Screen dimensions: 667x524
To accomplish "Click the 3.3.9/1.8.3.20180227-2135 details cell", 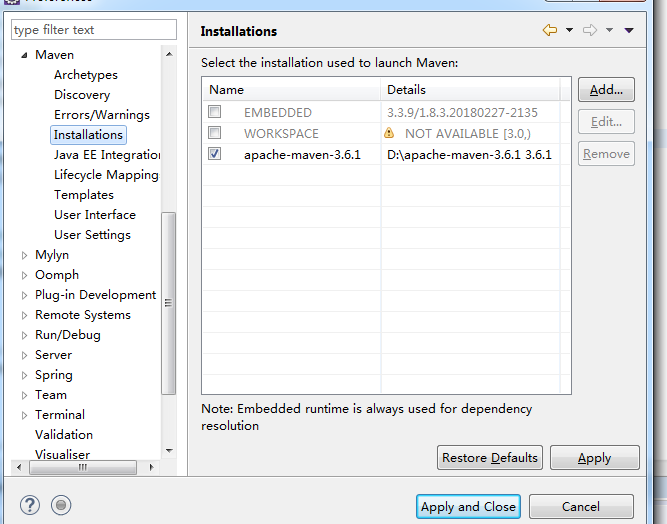I will [x=462, y=113].
